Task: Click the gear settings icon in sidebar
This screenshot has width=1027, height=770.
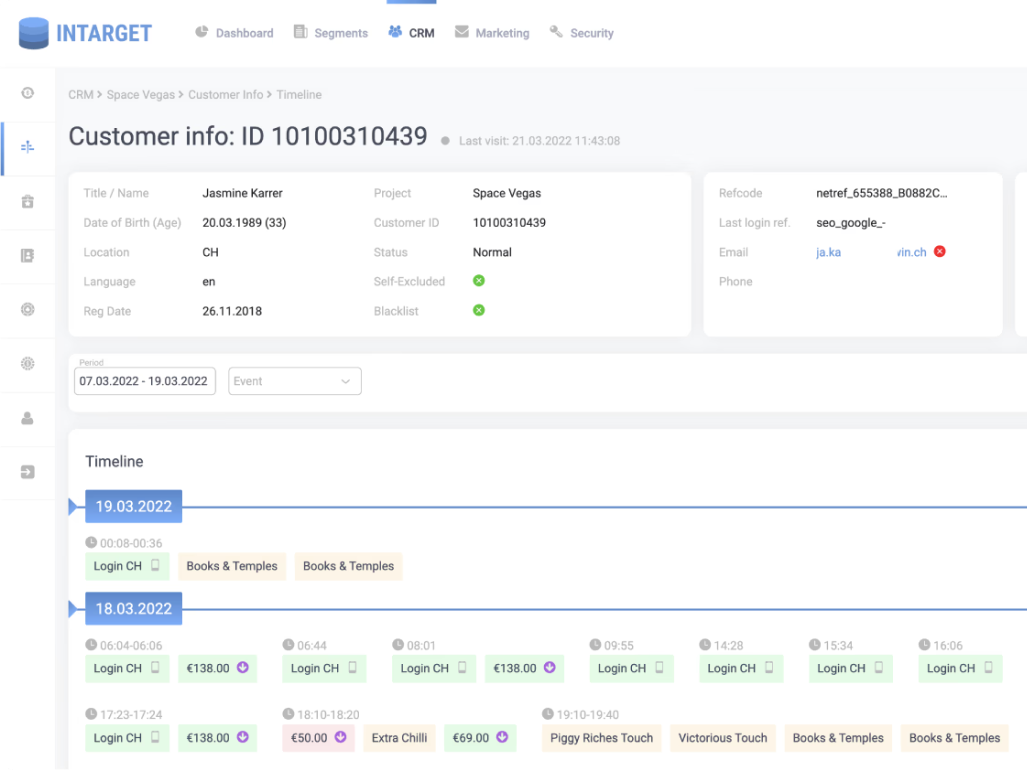Action: (x=28, y=364)
